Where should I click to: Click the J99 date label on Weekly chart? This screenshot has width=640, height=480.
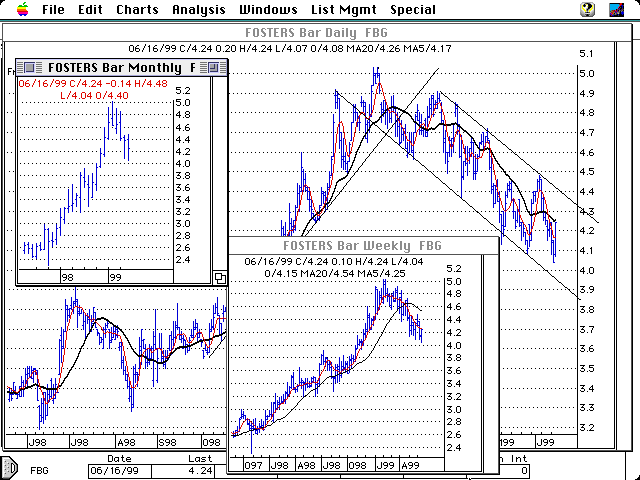coord(385,465)
